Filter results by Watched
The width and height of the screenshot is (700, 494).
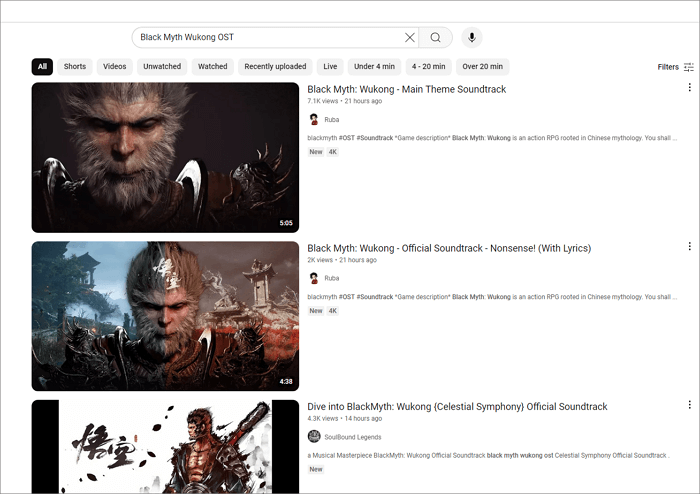pos(212,66)
